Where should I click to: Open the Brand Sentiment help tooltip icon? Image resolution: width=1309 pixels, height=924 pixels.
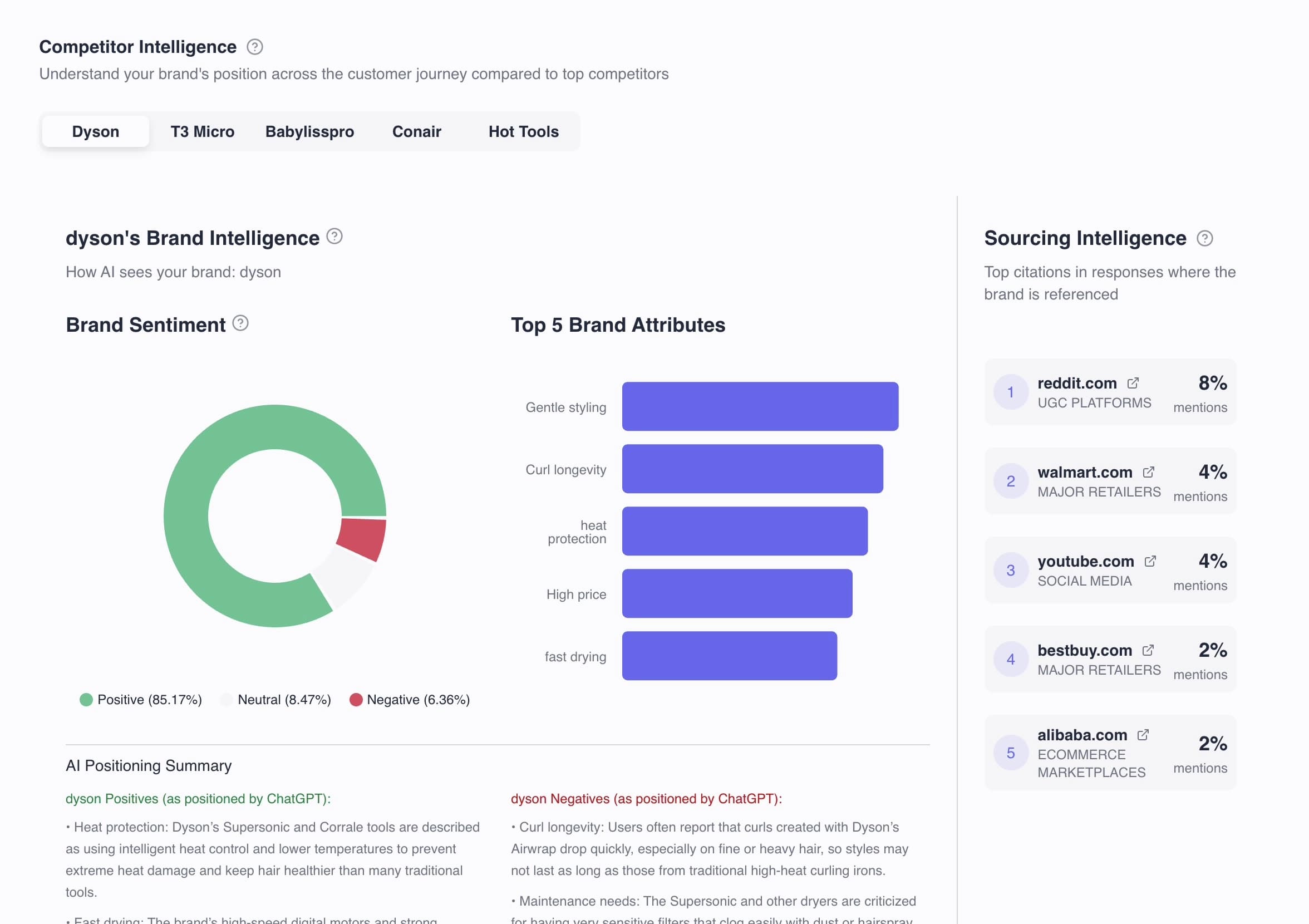pyautogui.click(x=242, y=324)
